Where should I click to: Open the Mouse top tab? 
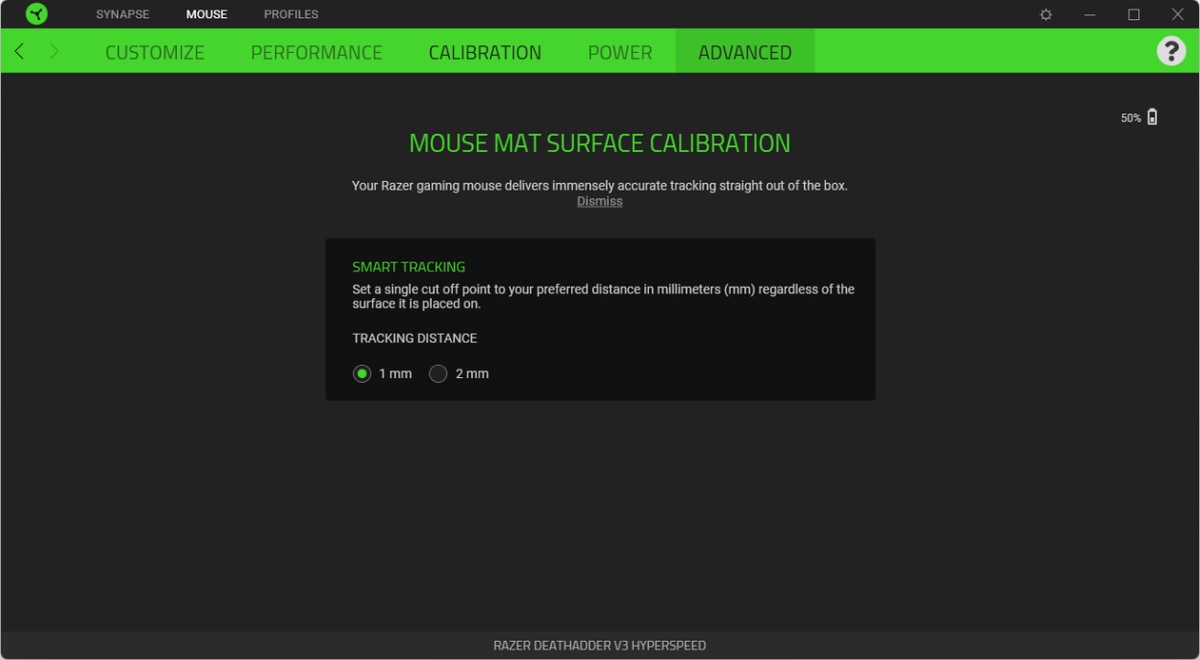[206, 14]
